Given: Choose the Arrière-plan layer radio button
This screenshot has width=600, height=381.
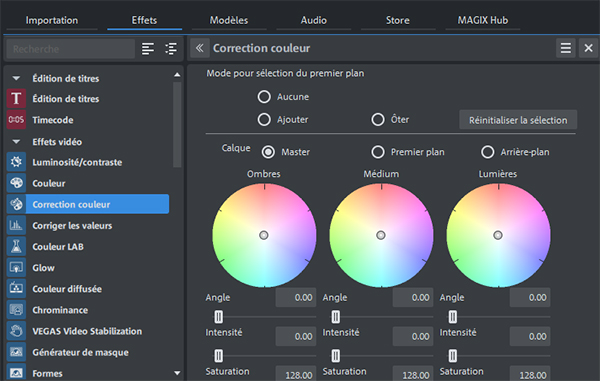Looking at the screenshot, I should (x=488, y=152).
